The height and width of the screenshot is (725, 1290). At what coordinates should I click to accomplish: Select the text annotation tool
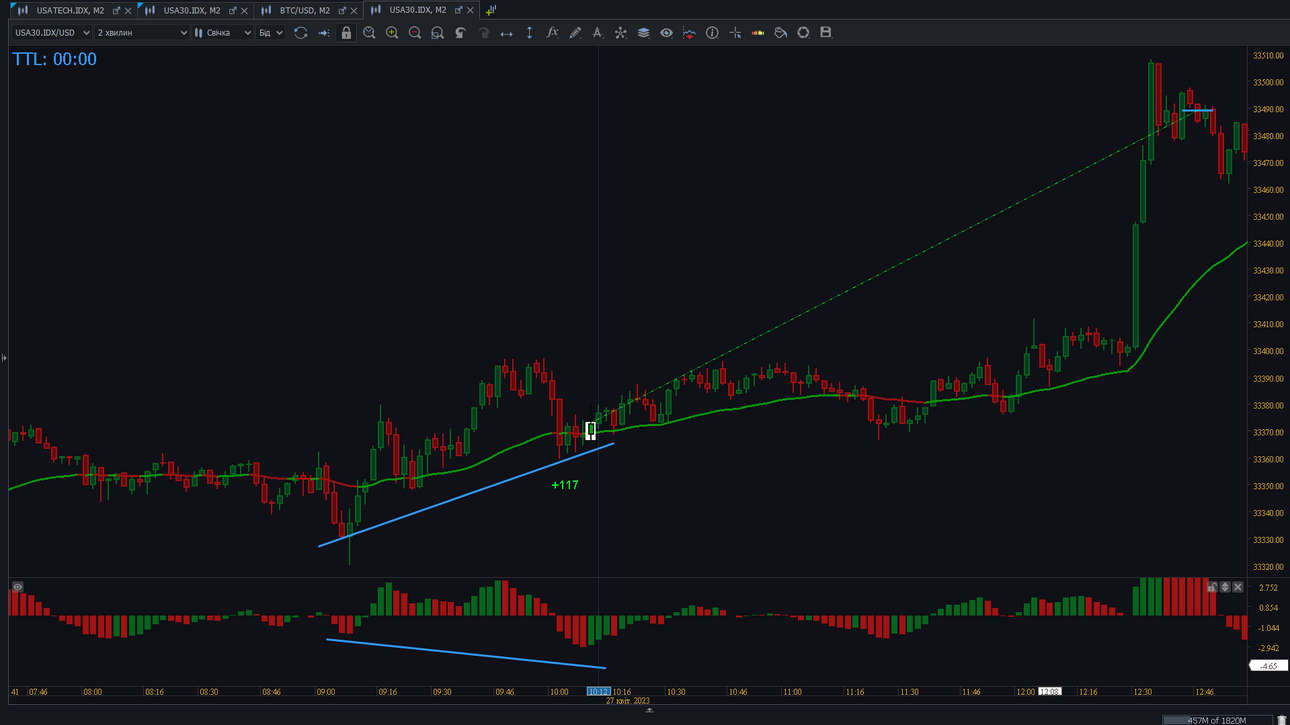click(x=597, y=33)
